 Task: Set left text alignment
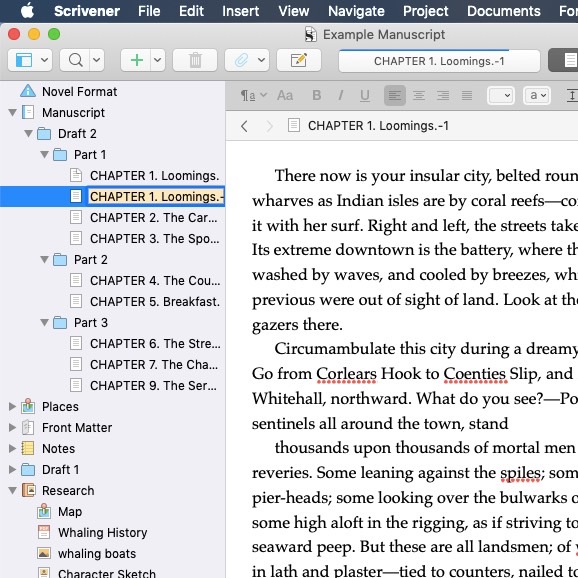(x=395, y=95)
